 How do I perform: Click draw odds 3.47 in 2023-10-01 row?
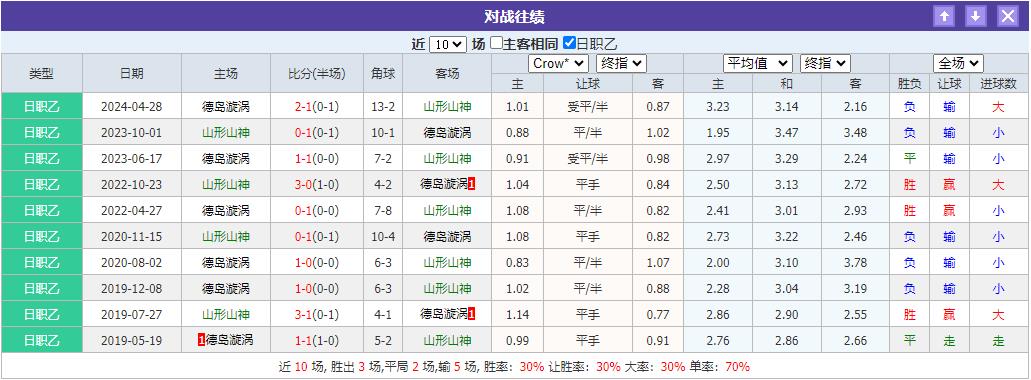[786, 132]
